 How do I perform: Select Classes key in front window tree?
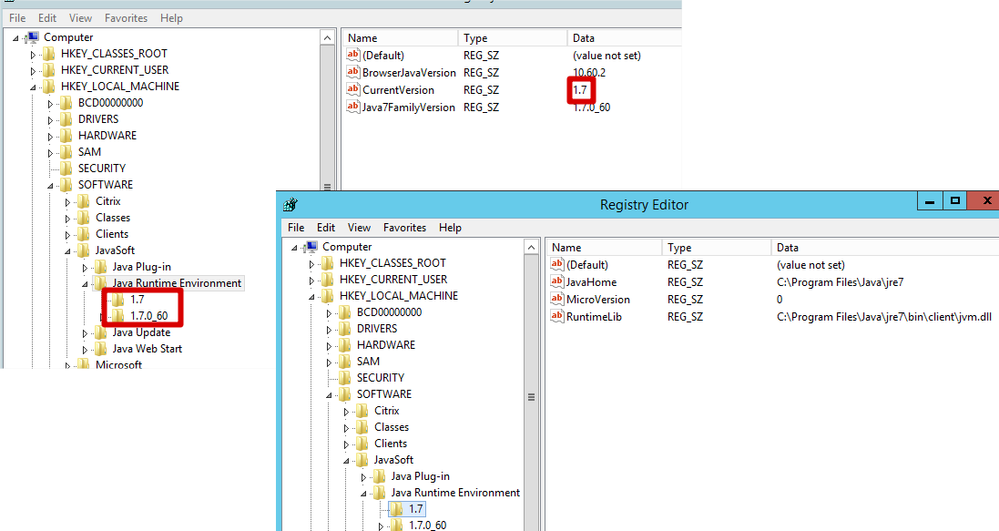(391, 427)
